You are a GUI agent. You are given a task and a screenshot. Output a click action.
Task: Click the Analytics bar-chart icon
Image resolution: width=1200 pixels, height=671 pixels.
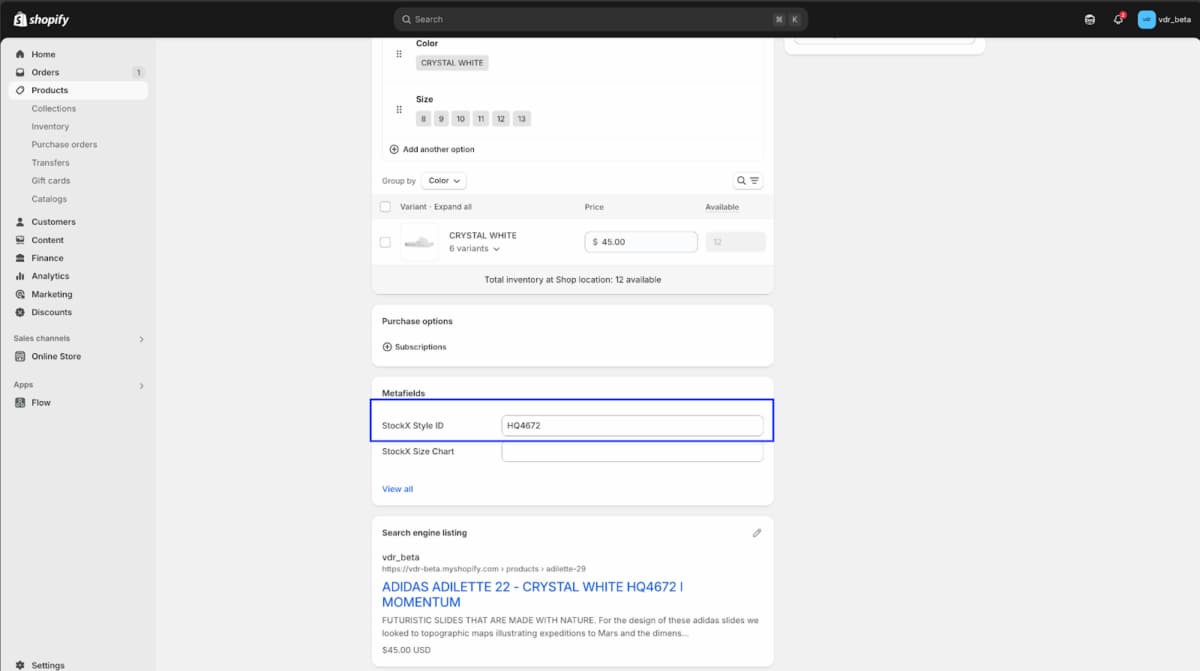tap(20, 276)
